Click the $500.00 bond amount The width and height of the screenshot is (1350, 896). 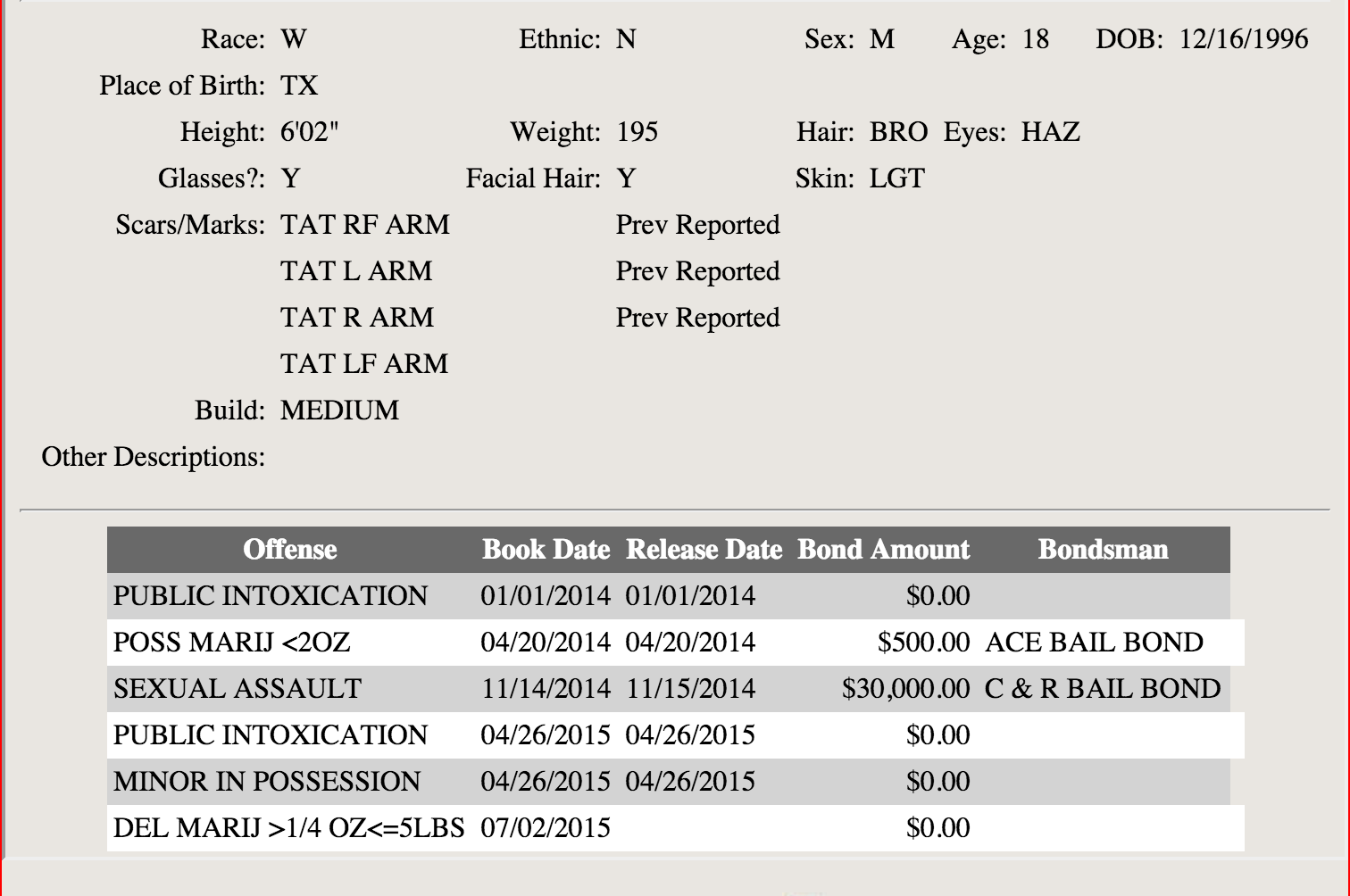click(923, 643)
